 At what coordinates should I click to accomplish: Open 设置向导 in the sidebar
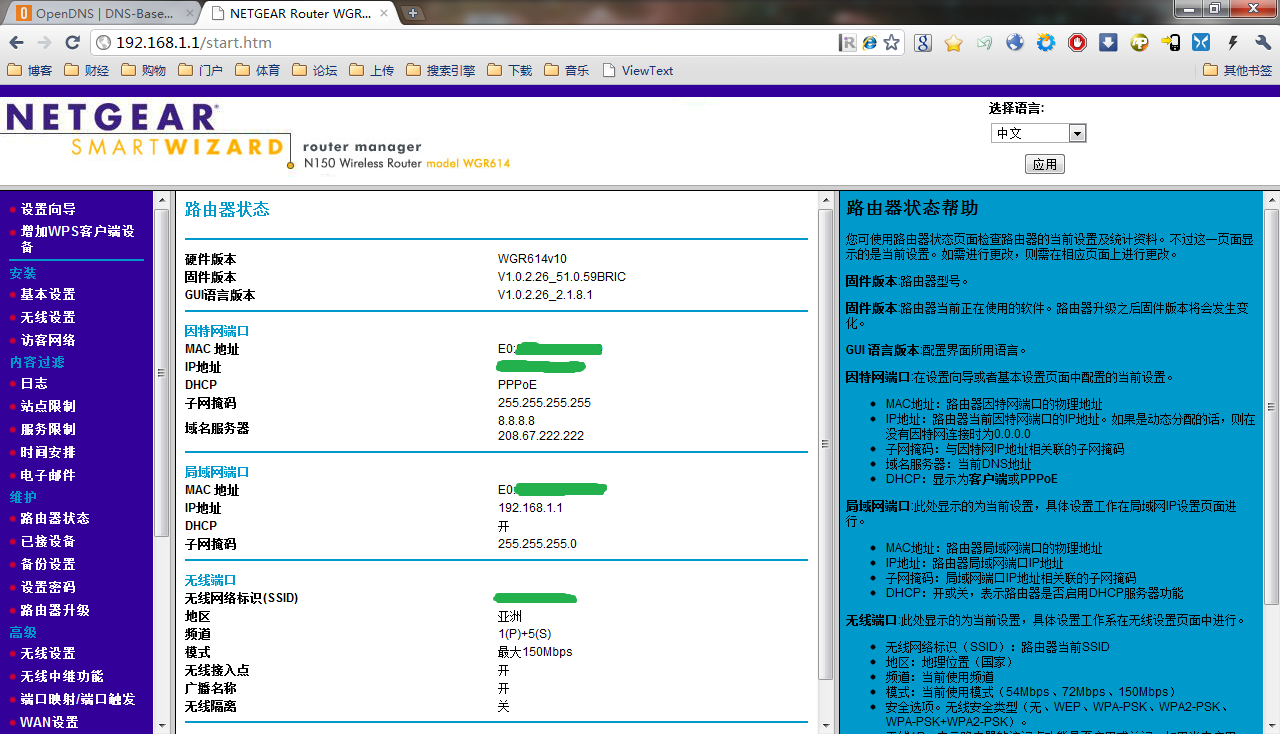[x=48, y=209]
